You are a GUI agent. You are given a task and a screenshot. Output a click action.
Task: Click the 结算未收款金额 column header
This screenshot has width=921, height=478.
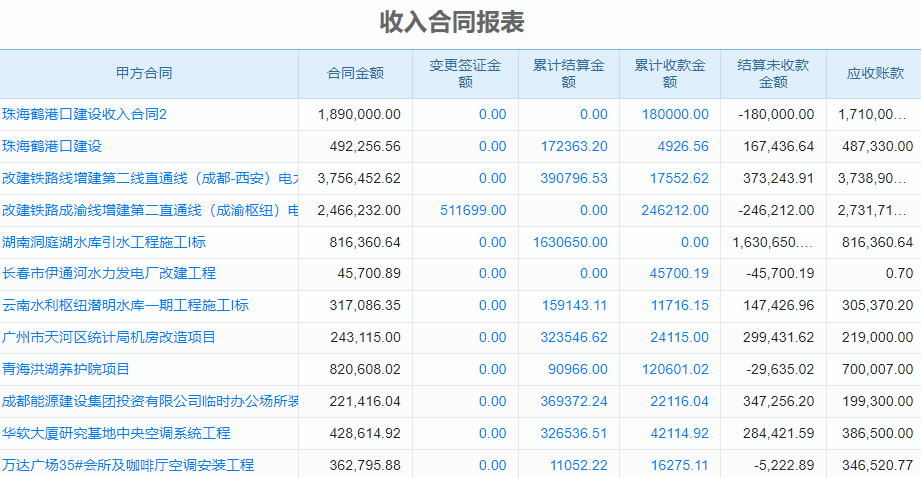(x=773, y=74)
